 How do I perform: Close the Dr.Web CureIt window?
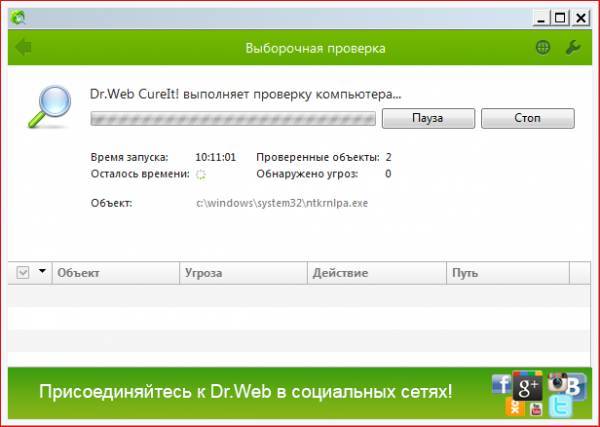(x=581, y=18)
